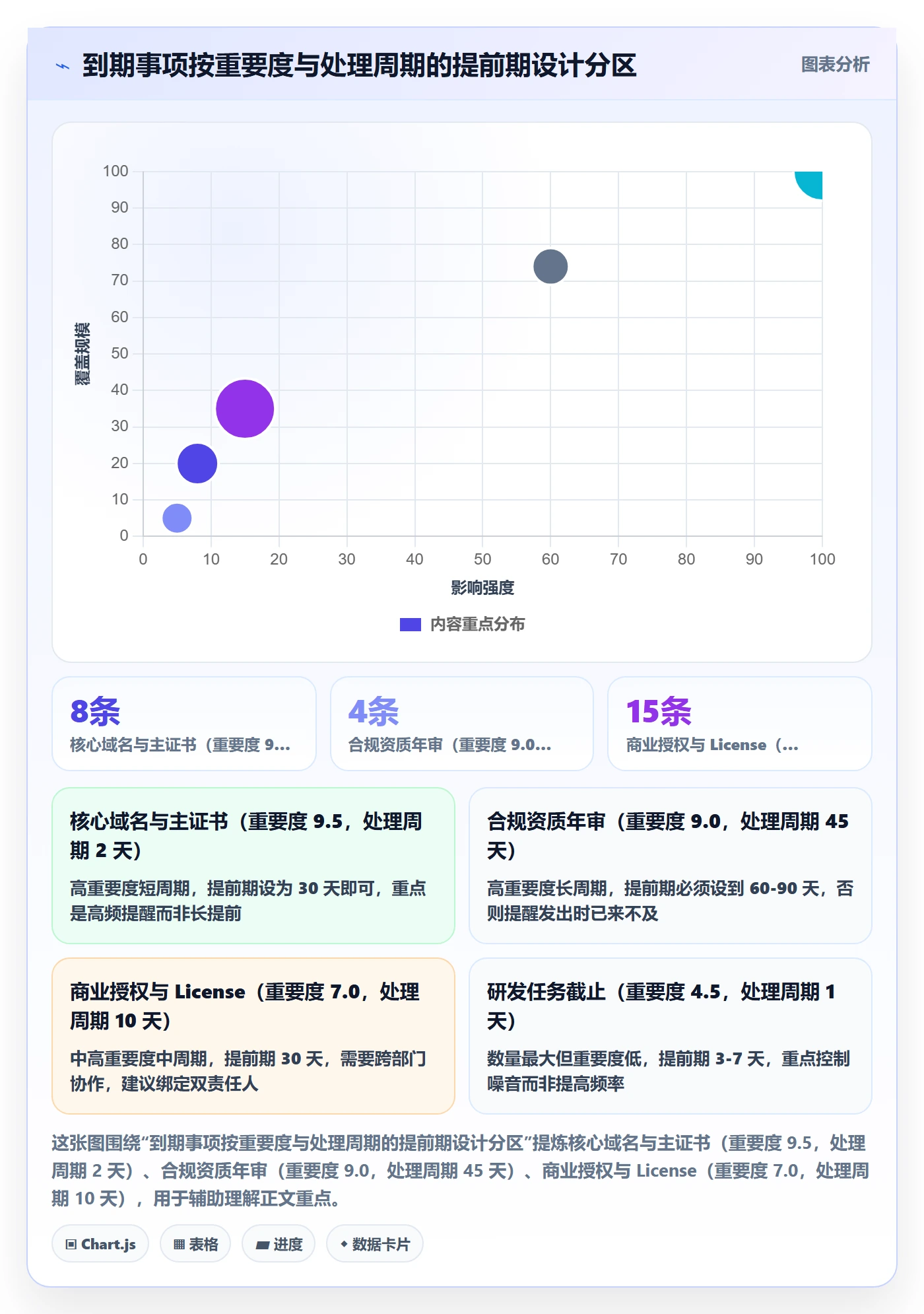924x1314 pixels.
Task: Click the 数据卡片 tag
Action: 375,1244
